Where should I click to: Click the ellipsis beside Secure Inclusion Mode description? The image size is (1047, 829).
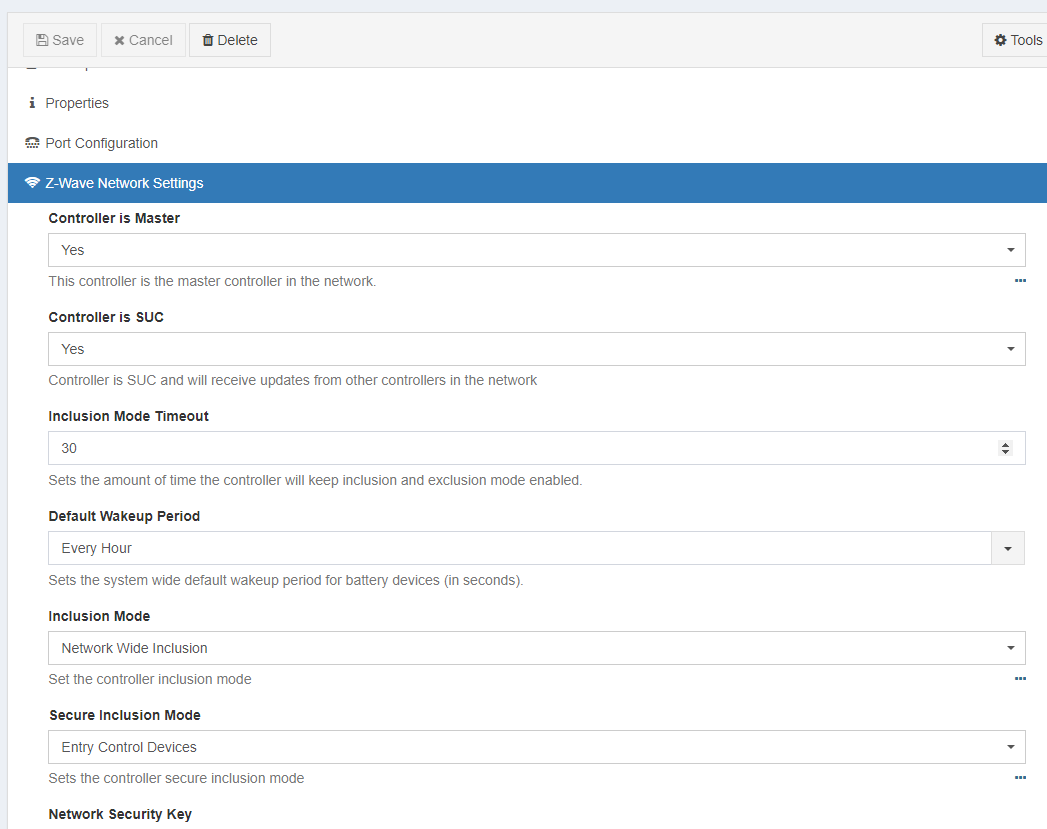pyautogui.click(x=1020, y=778)
